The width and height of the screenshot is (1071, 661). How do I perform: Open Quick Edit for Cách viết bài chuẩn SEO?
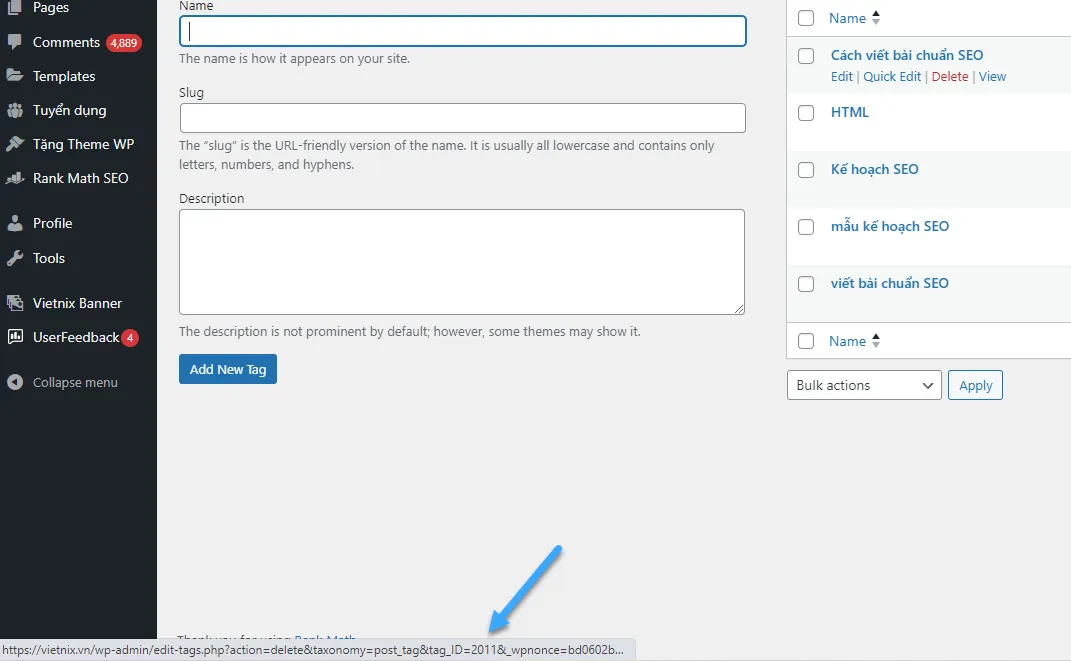[x=892, y=76]
